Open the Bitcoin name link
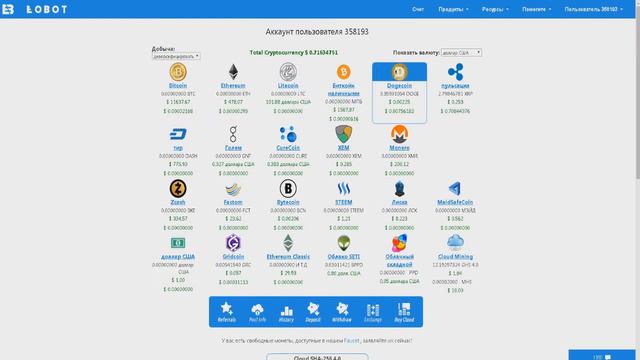The height and width of the screenshot is (360, 640). 178,86
